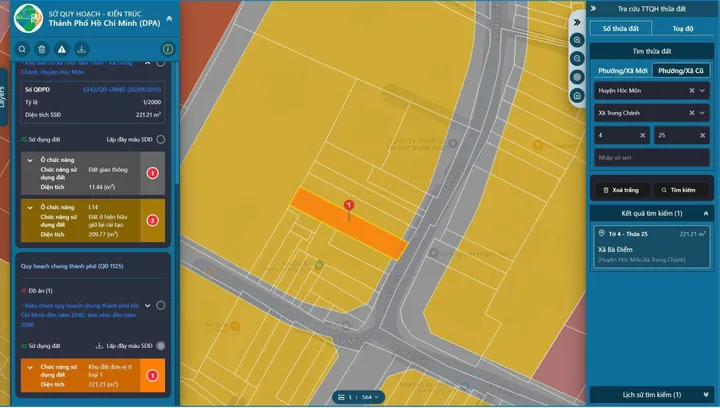The height and width of the screenshot is (408, 720).
Task: Toggle Lấp đầy màu SDĐ radio under 1/2000 plan
Action: pyautogui.click(x=160, y=140)
